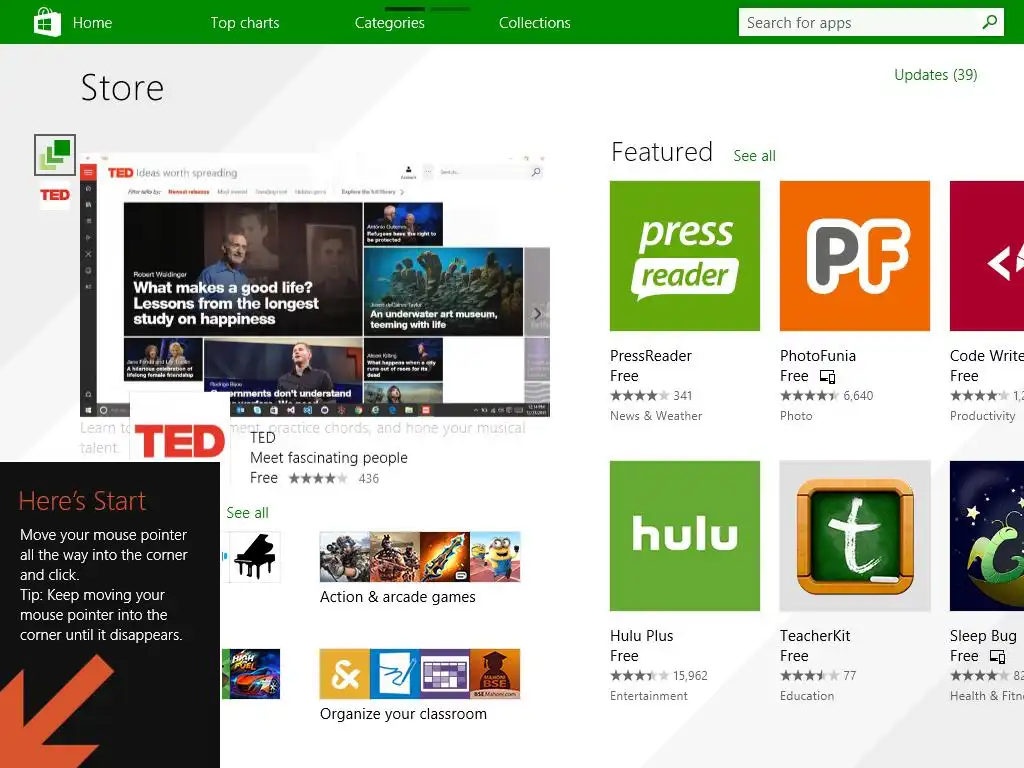Open the PressReader app tile
Image resolution: width=1024 pixels, height=768 pixels.
coord(684,256)
